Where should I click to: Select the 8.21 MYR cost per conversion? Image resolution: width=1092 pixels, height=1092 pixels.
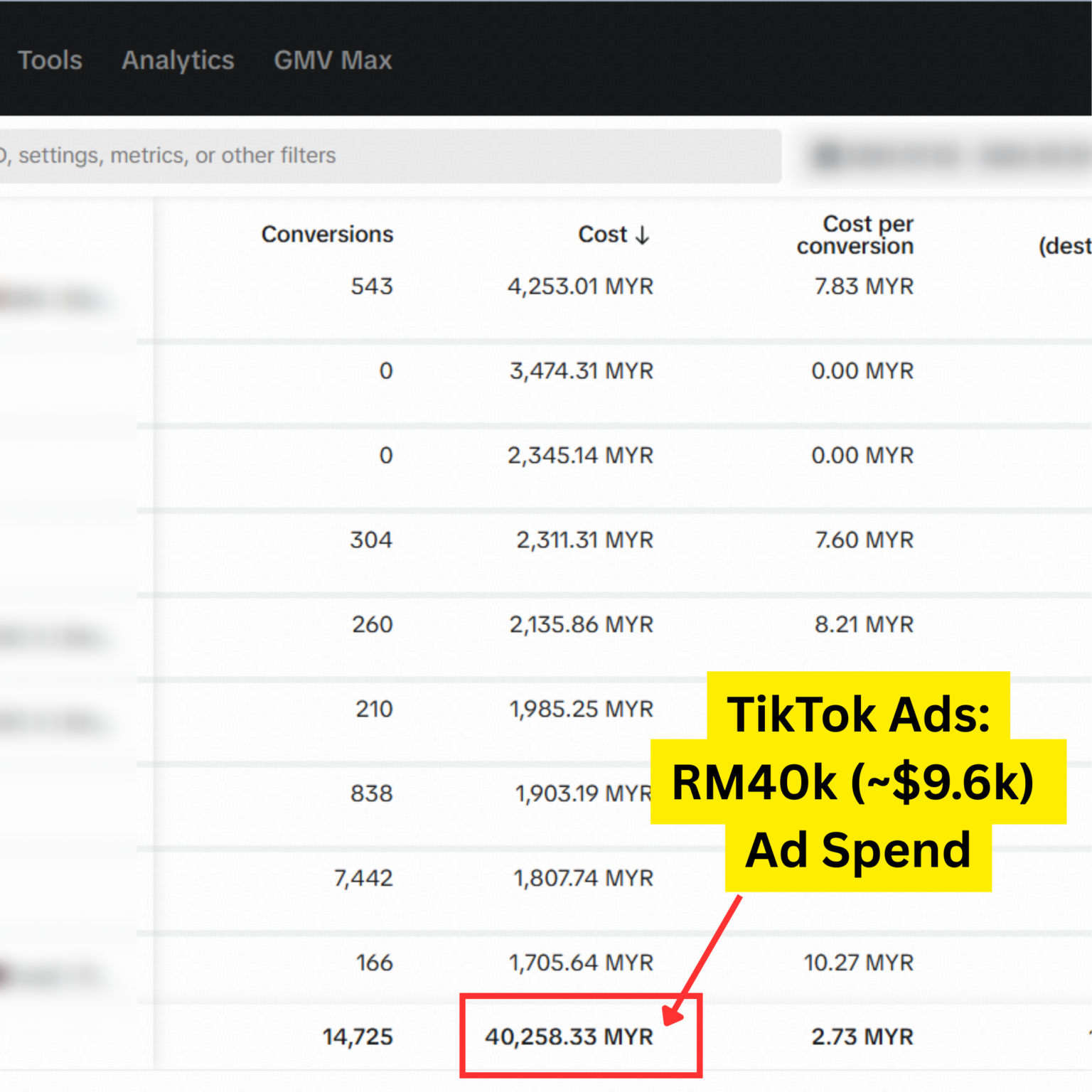click(x=864, y=625)
